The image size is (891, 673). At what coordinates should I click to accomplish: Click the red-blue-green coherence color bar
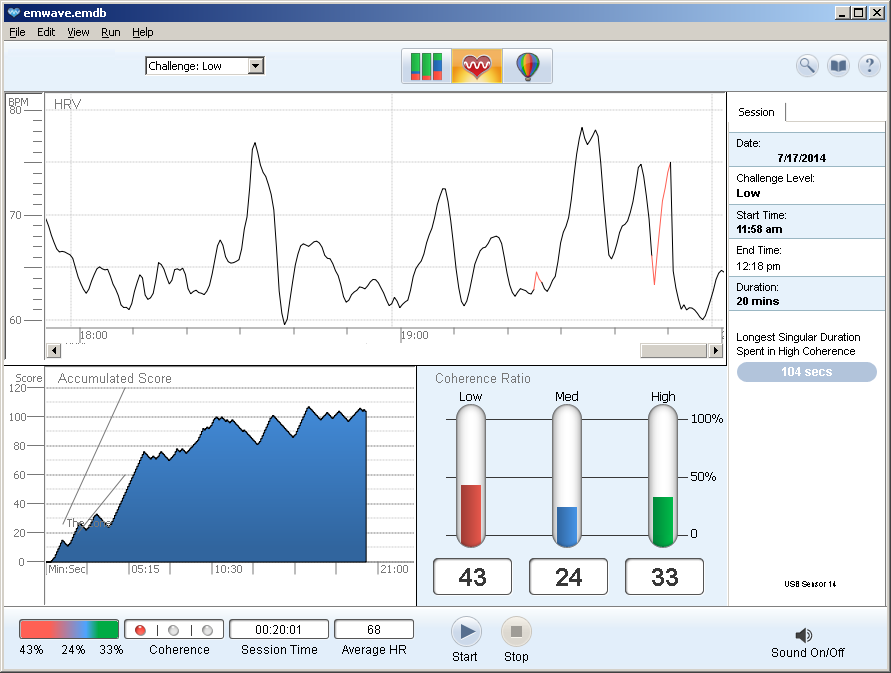tap(69, 629)
